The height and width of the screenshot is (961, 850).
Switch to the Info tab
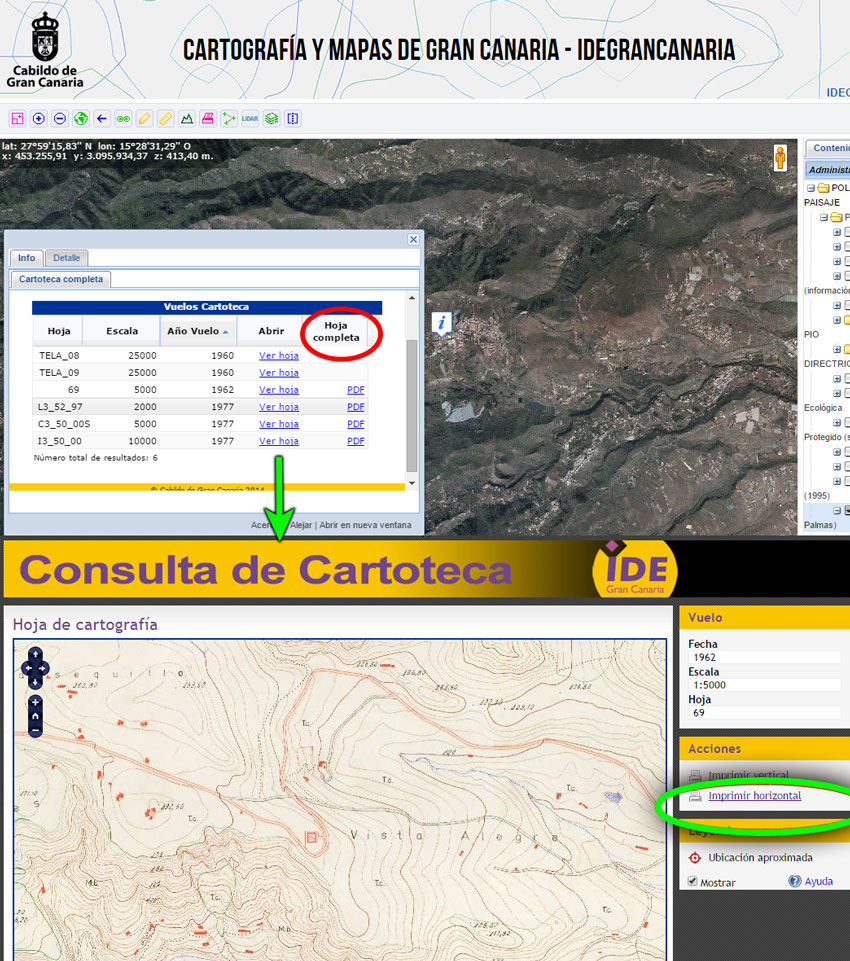point(26,258)
